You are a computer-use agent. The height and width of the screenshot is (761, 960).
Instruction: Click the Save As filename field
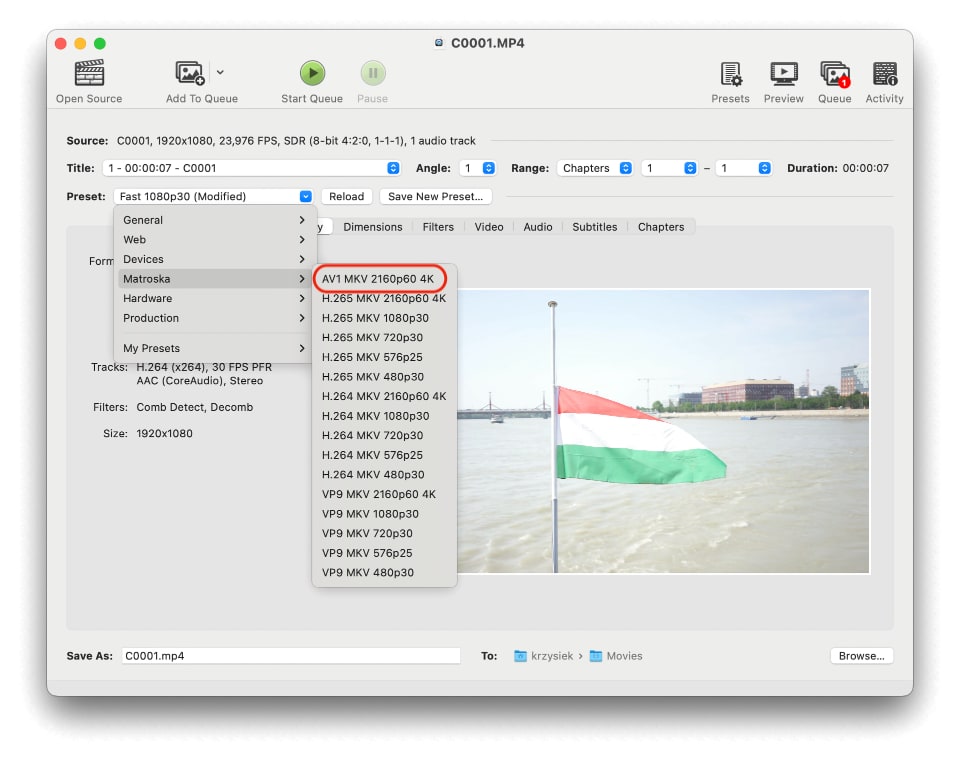coord(290,656)
